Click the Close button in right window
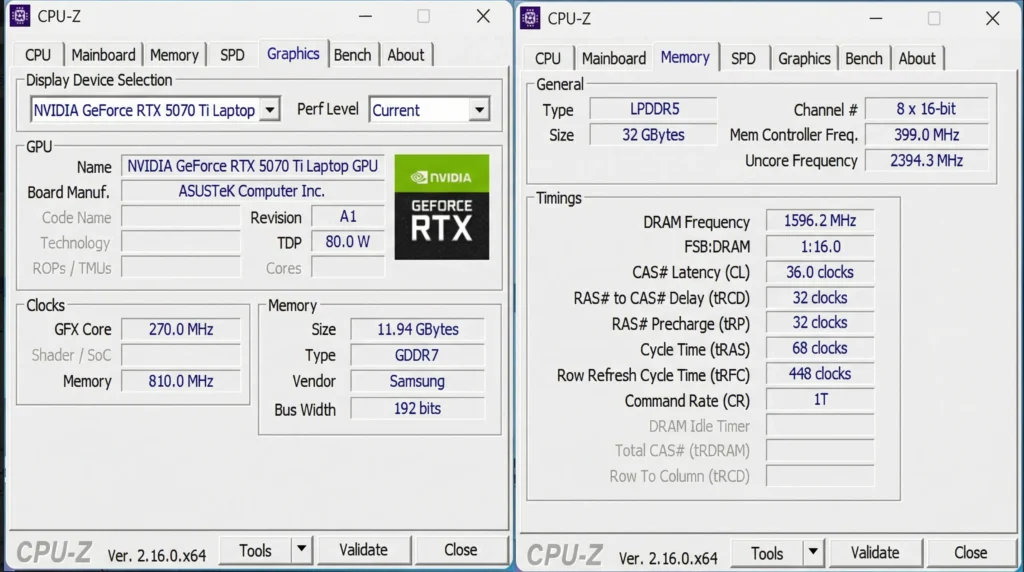Viewport: 1024px width, 572px height. [x=970, y=553]
